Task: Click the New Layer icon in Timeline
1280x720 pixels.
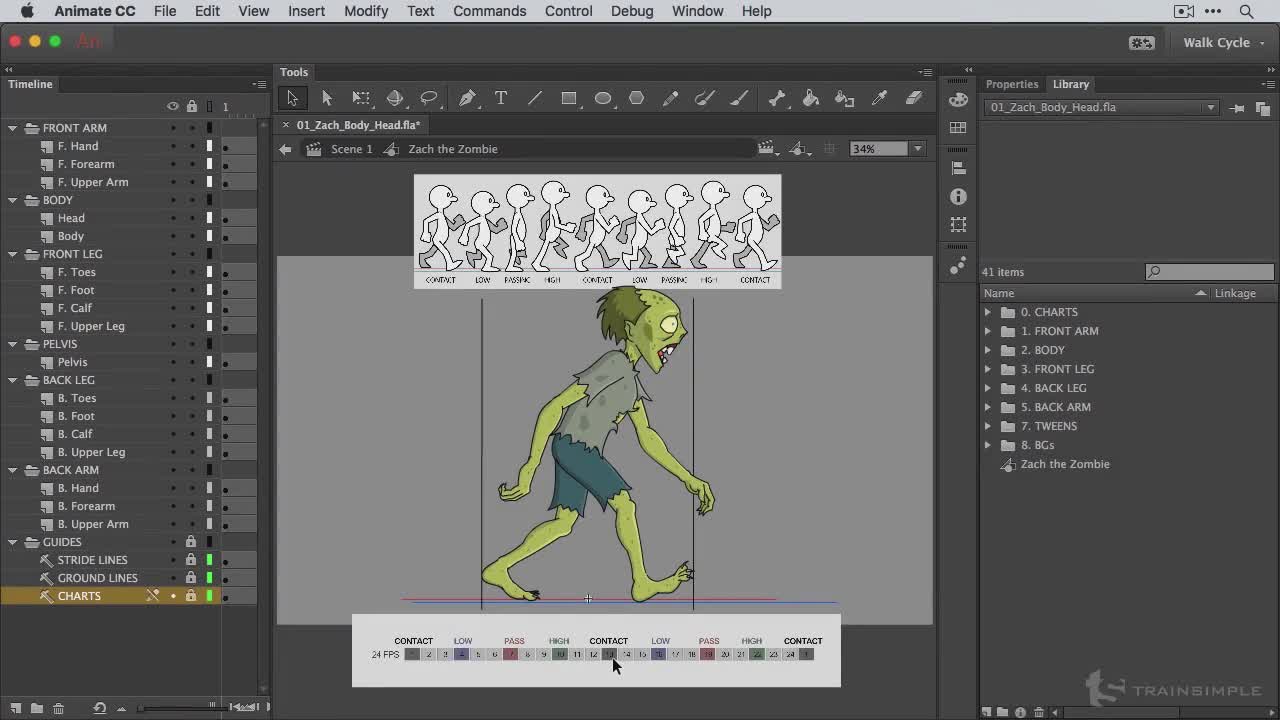Action: [15, 708]
